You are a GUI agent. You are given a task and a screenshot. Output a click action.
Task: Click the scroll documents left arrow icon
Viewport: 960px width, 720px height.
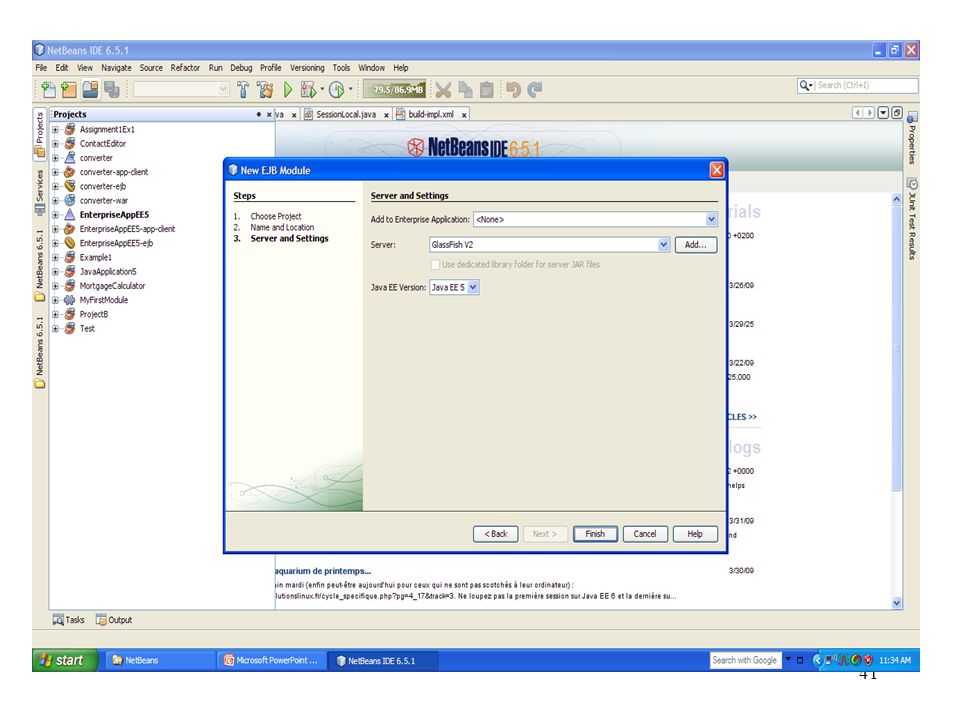(x=858, y=113)
